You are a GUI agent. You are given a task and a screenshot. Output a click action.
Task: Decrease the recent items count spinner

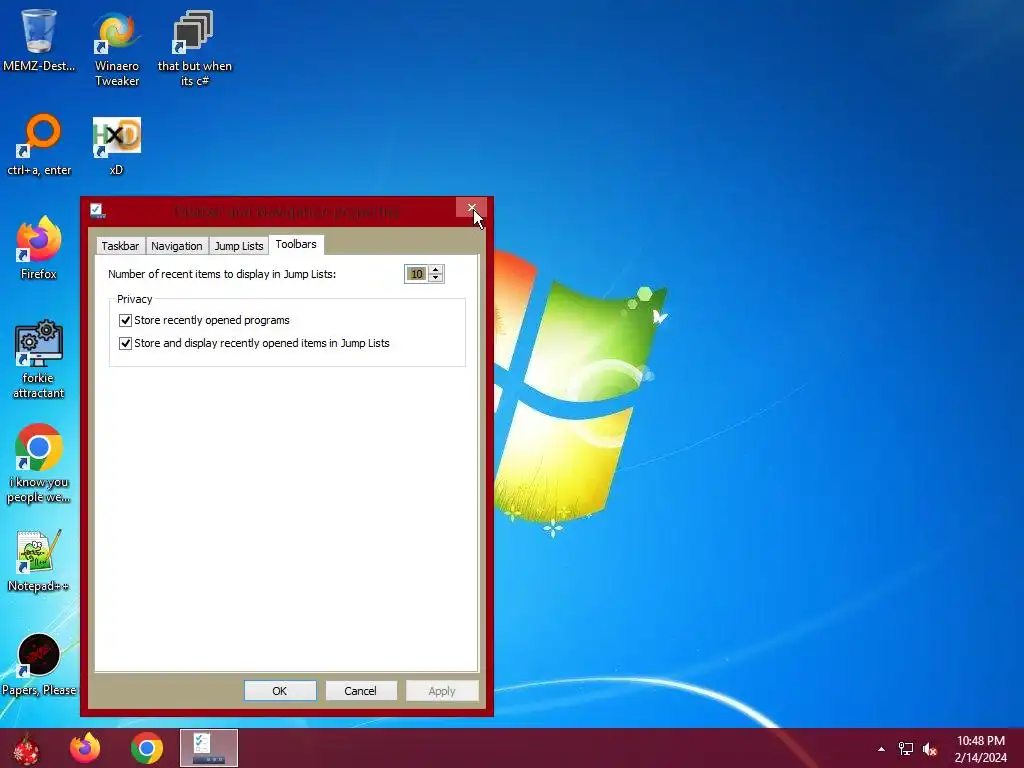click(x=436, y=278)
